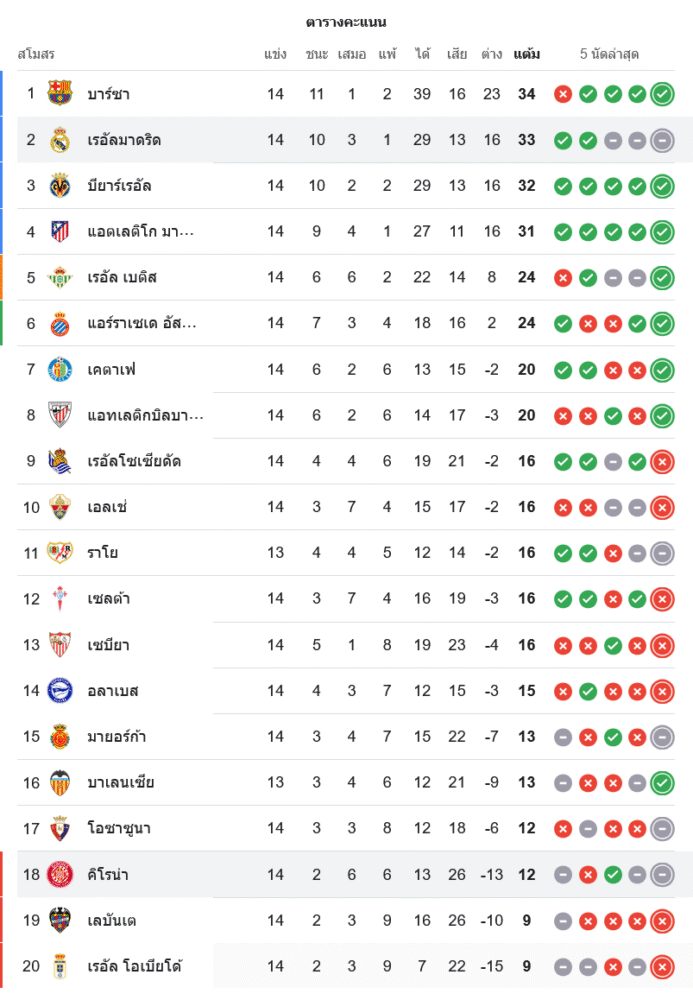
Task: Open the เรอัลโซเซียดัด team link
Action: tap(133, 462)
